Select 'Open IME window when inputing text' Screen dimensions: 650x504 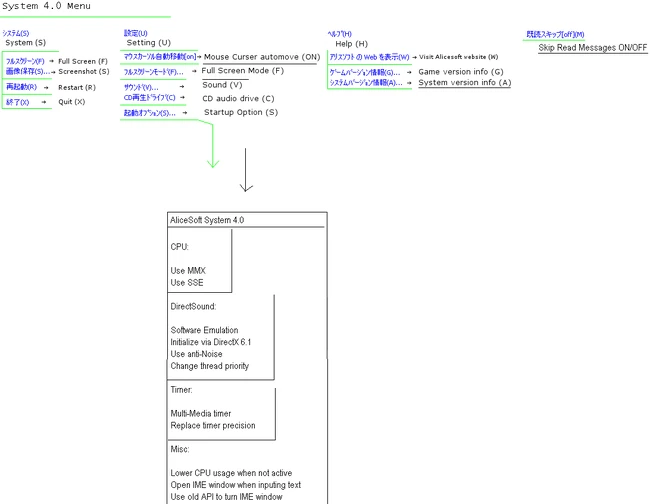point(235,485)
